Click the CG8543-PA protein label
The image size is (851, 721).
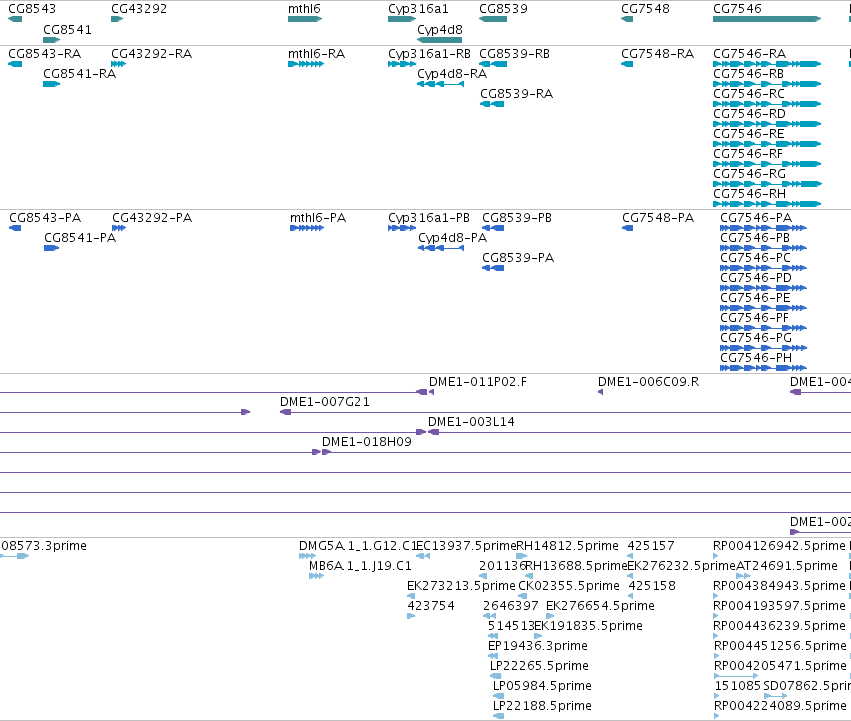45,218
